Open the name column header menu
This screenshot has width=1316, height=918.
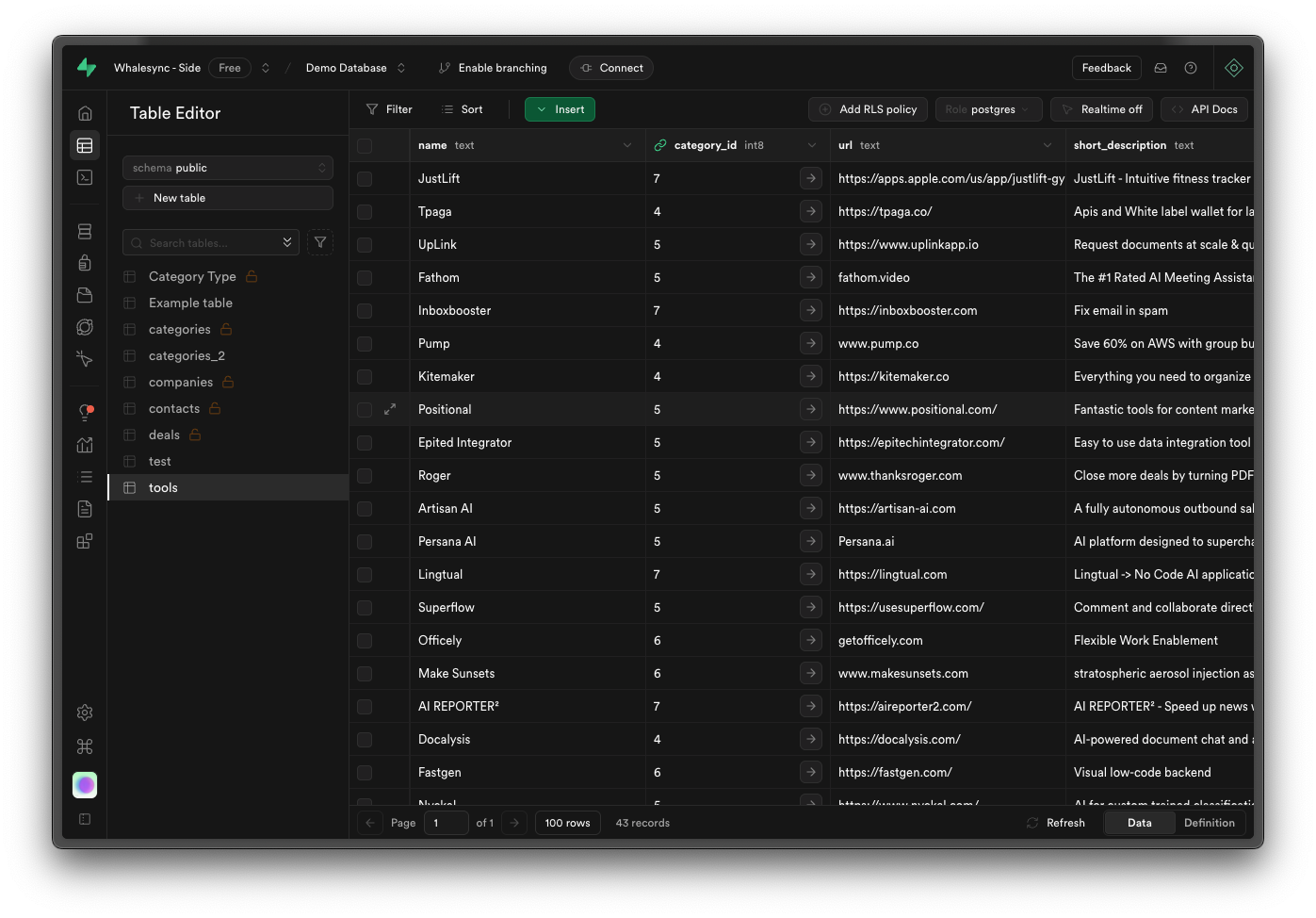pyautogui.click(x=627, y=145)
